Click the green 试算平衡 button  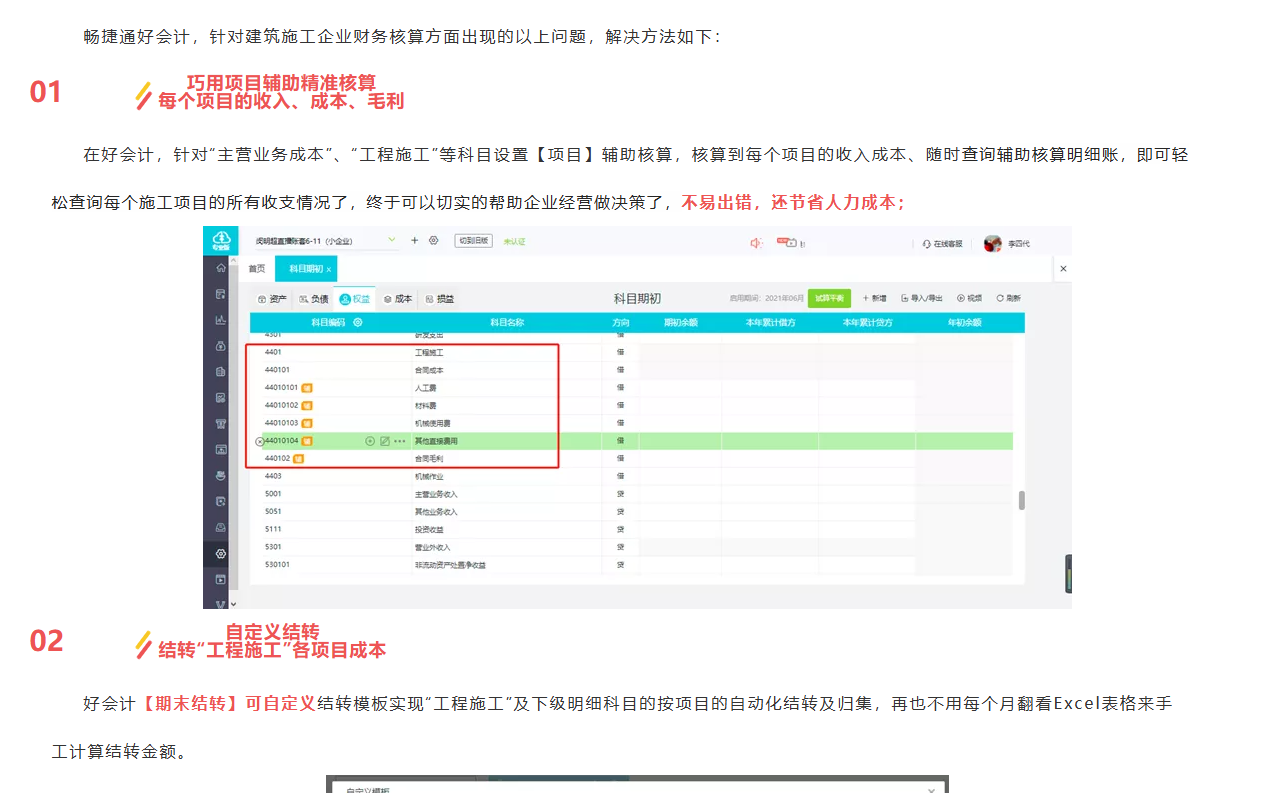pos(829,298)
